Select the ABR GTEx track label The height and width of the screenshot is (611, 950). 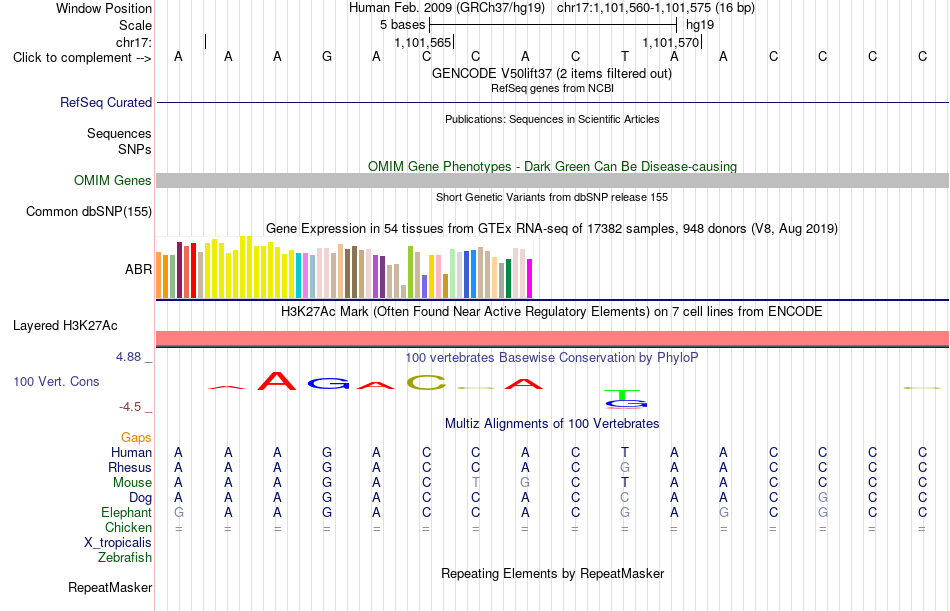tap(138, 270)
